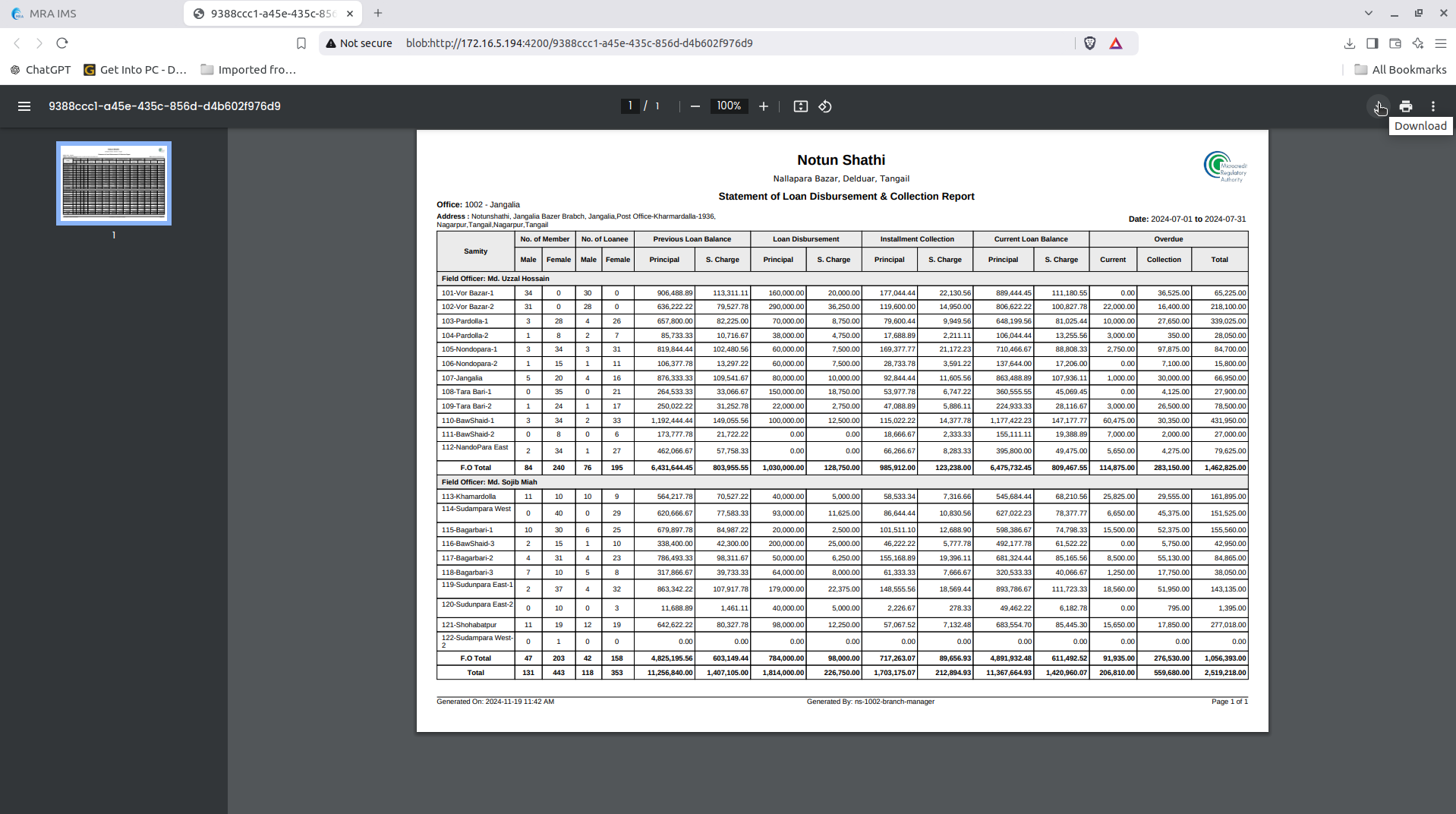Fit the PDF to page
This screenshot has height=814, width=1456.
[x=801, y=106]
